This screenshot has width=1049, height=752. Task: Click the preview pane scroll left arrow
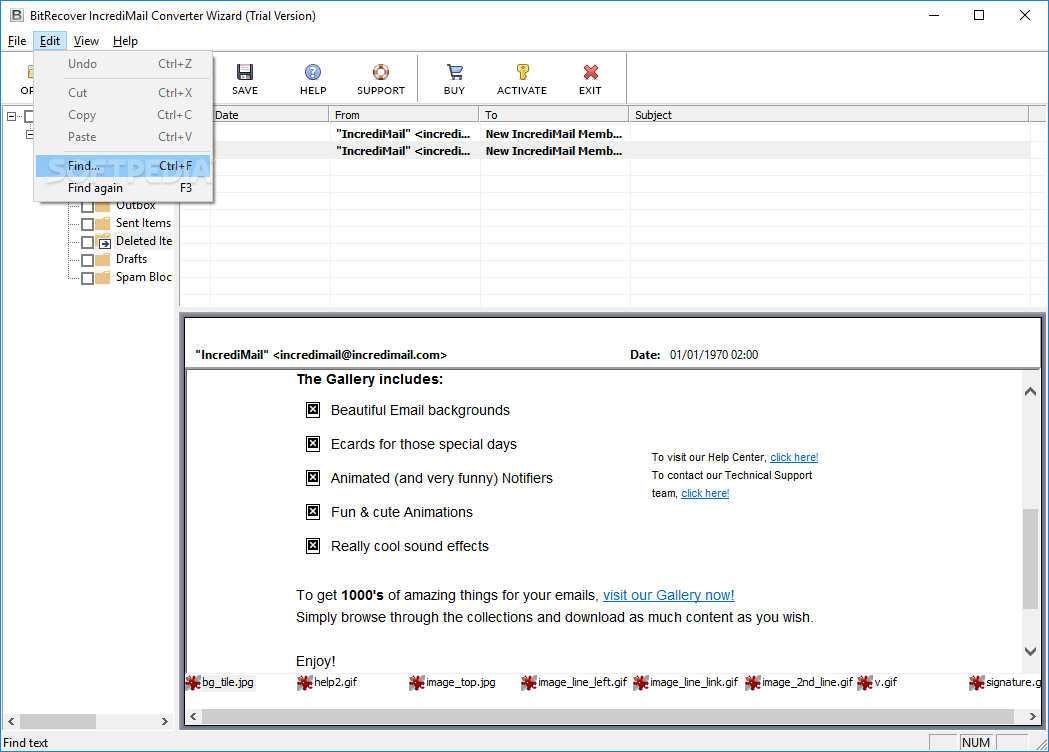[x=193, y=717]
